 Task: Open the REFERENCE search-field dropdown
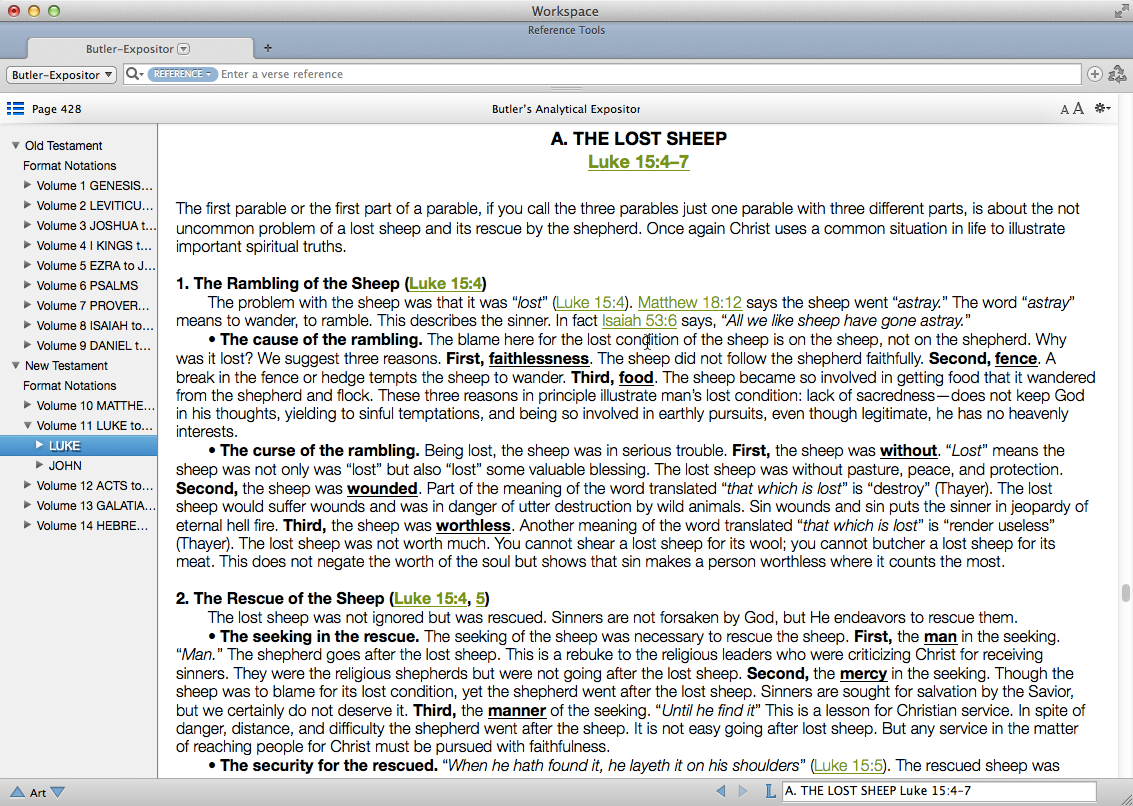pos(183,74)
